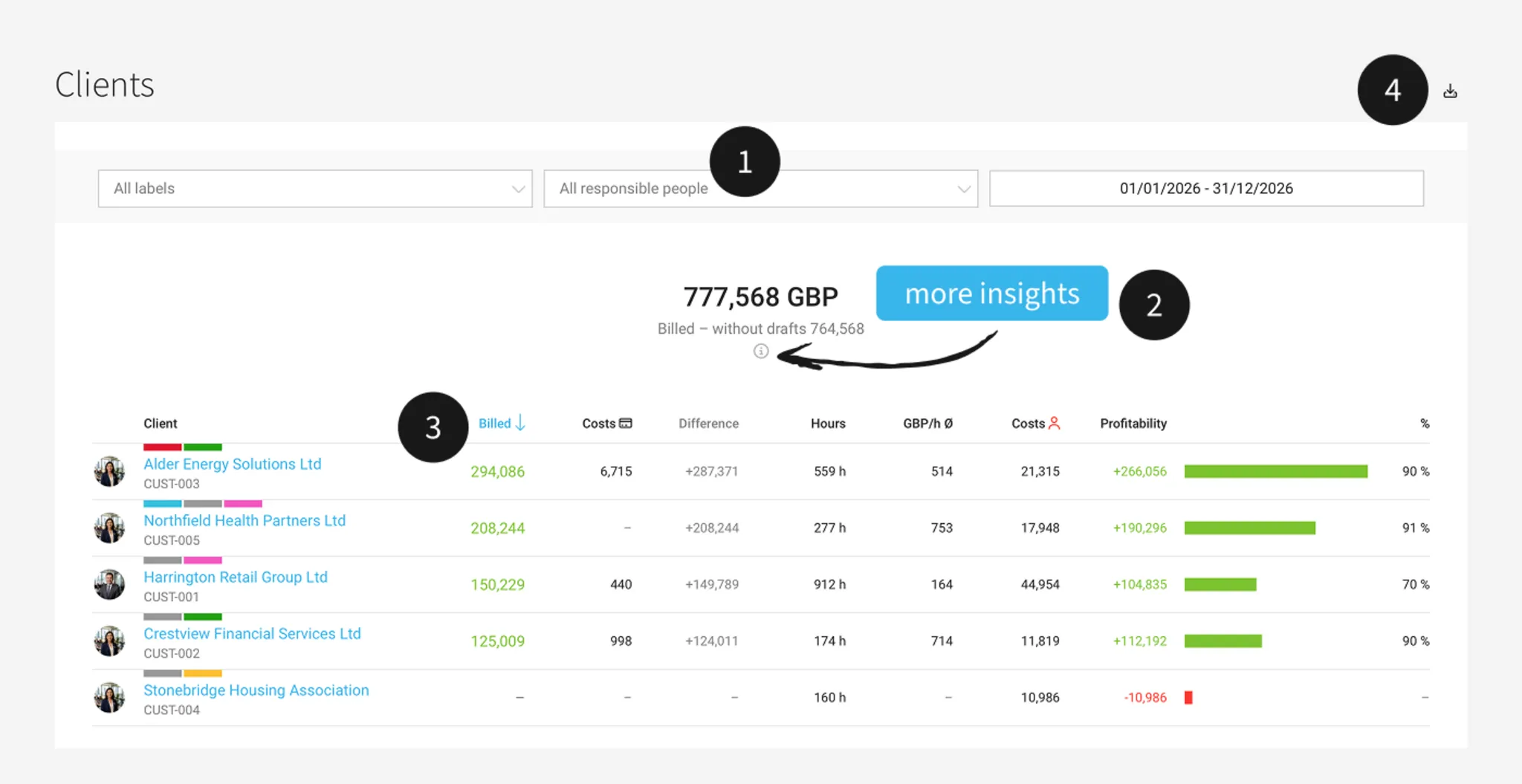Sort by the % column header

pyautogui.click(x=1425, y=423)
